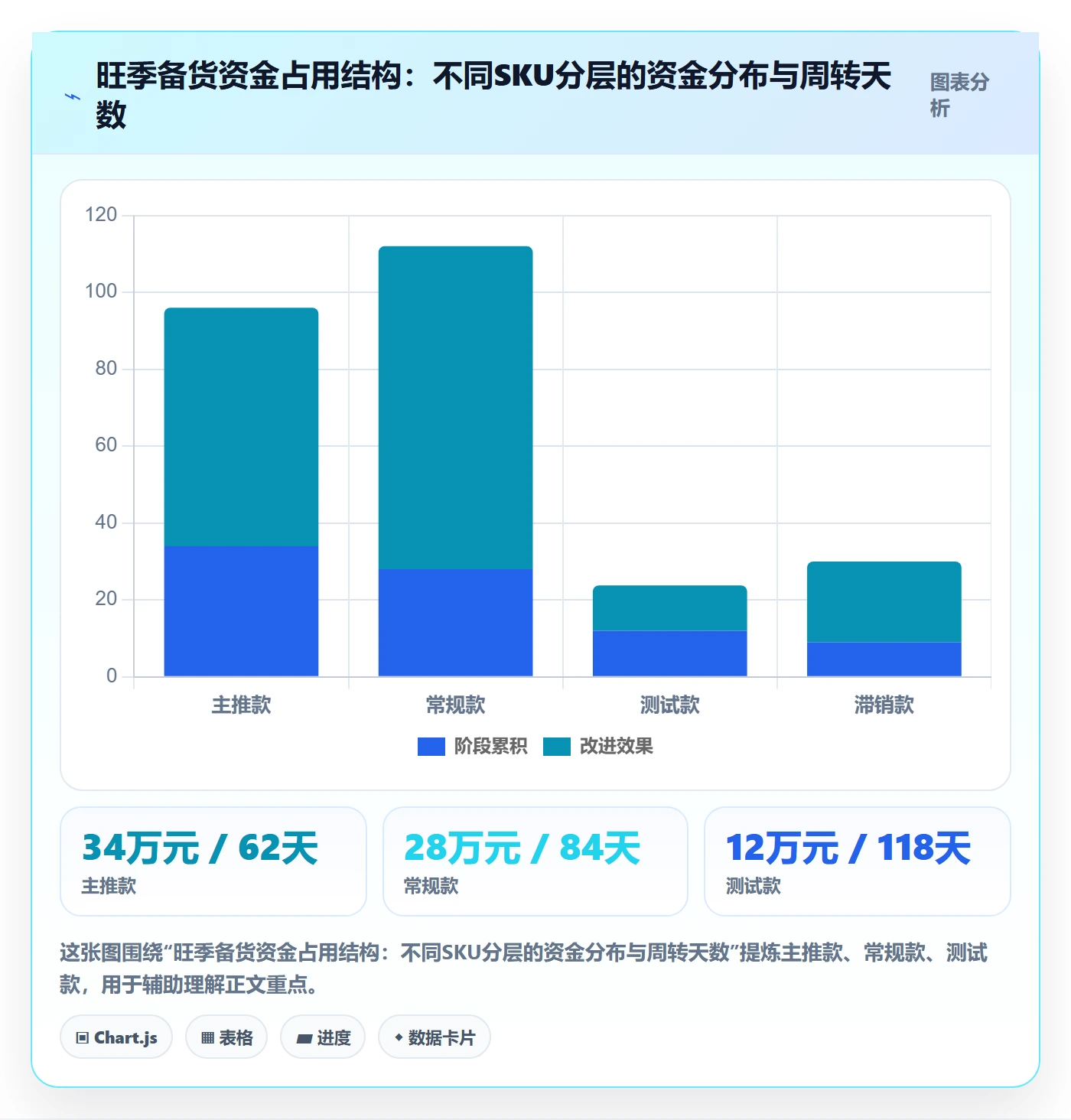This screenshot has width=1071, height=1120.
Task: Click the teal 改进效果 bar segment for 主推款
Action: click(241, 427)
